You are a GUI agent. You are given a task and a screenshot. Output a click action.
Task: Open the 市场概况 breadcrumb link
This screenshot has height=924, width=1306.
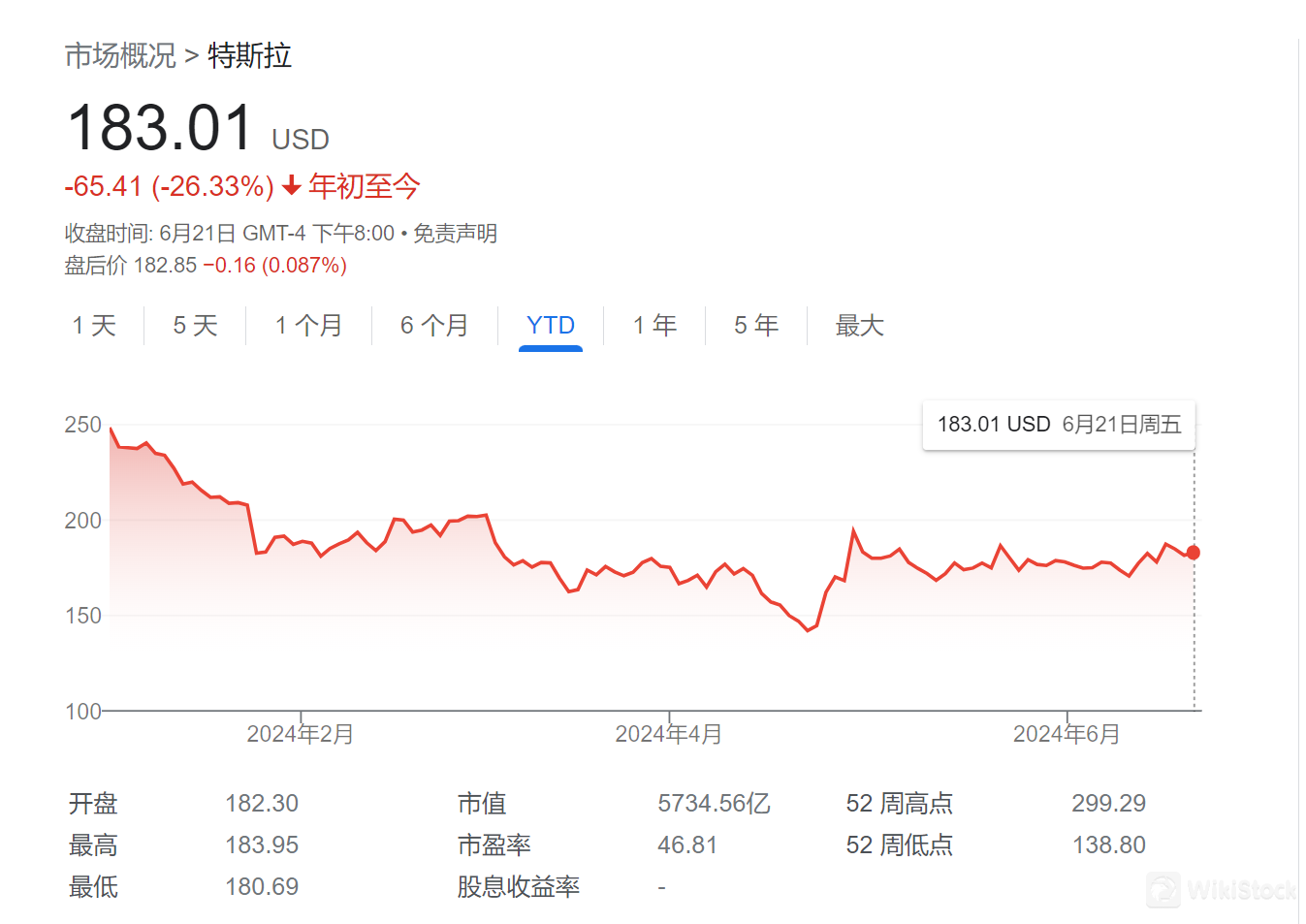click(120, 56)
